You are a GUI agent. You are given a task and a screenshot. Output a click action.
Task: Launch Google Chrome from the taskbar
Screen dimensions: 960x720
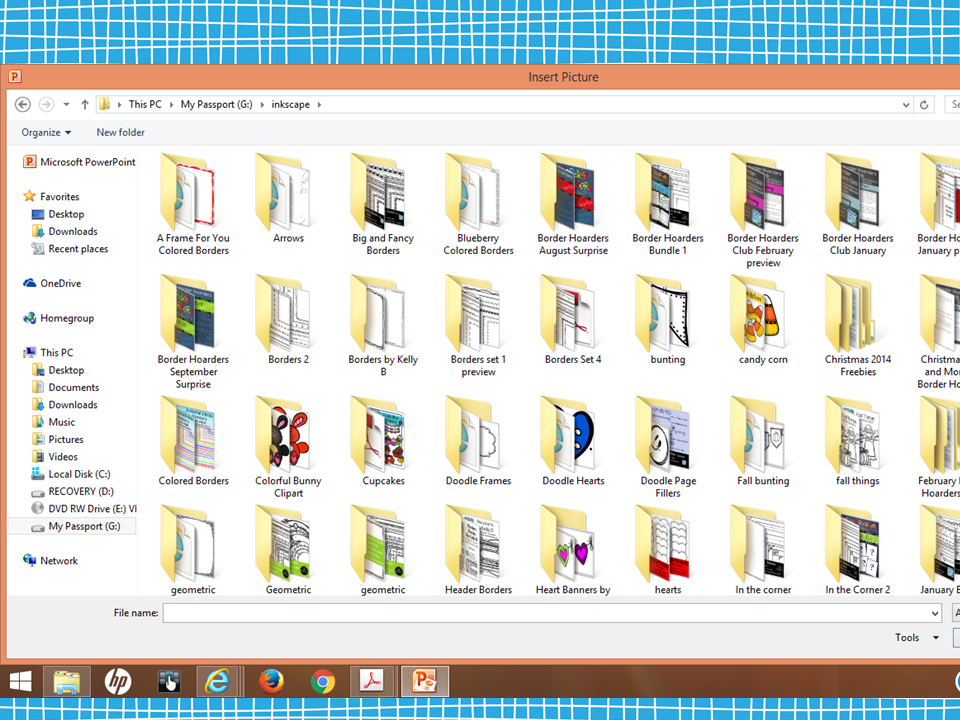tap(322, 681)
